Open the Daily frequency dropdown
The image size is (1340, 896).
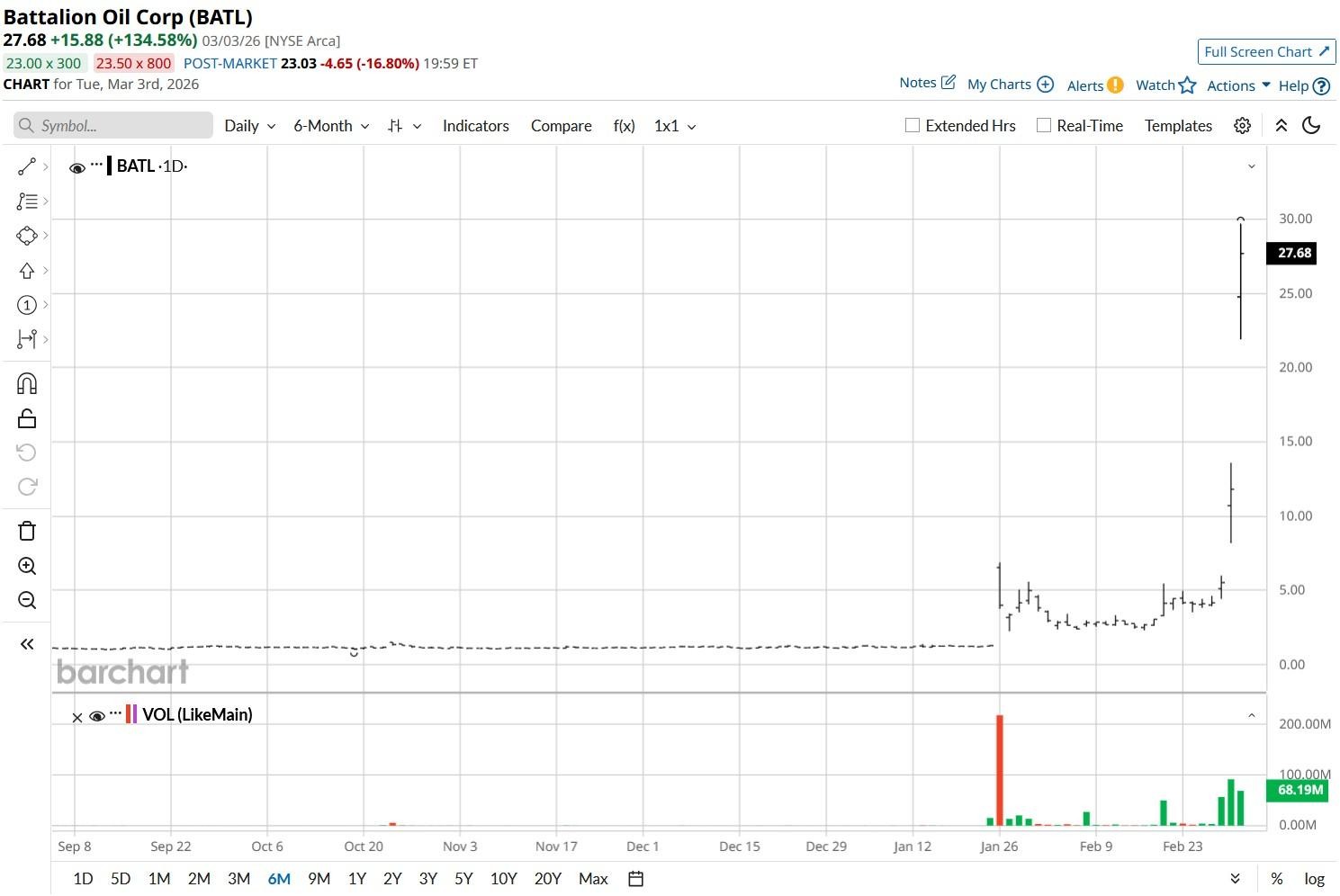tap(250, 126)
